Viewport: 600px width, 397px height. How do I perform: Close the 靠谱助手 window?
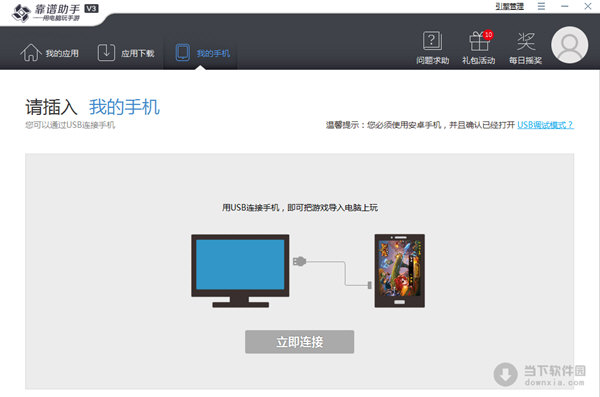(x=588, y=6)
